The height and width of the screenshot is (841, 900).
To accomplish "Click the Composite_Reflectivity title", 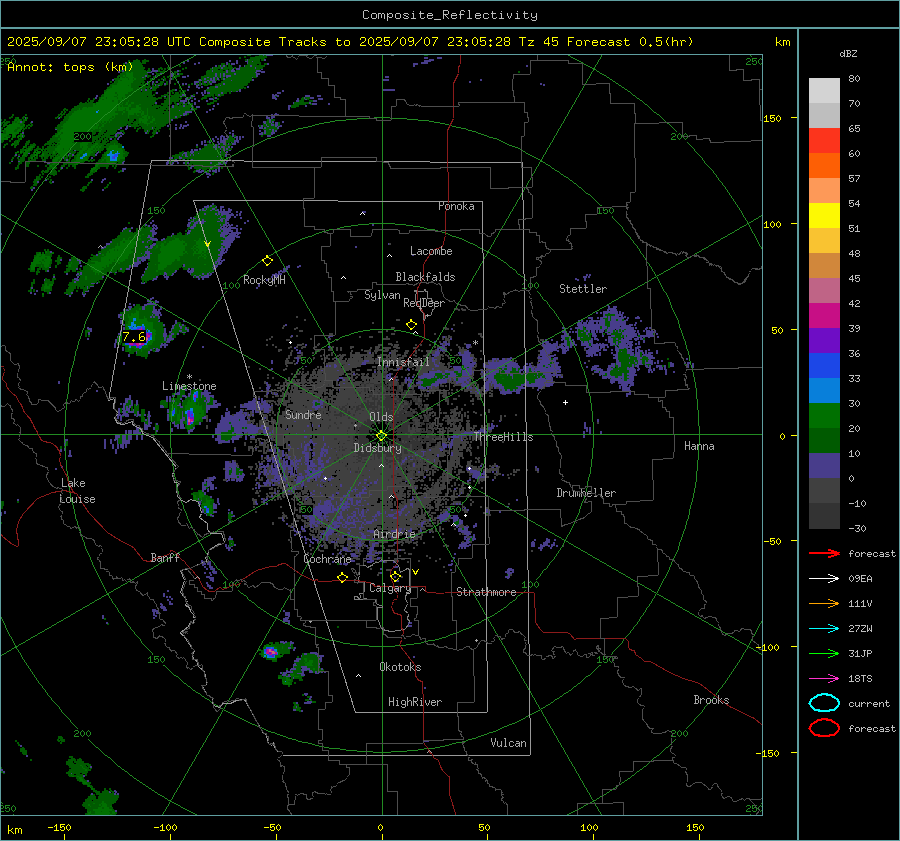I will click(x=449, y=15).
